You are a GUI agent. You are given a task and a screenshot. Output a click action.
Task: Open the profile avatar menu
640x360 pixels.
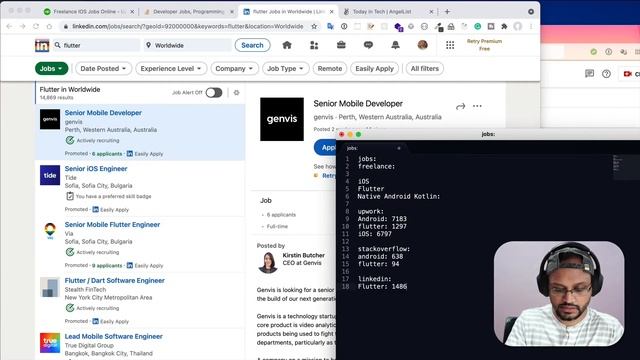[422, 45]
